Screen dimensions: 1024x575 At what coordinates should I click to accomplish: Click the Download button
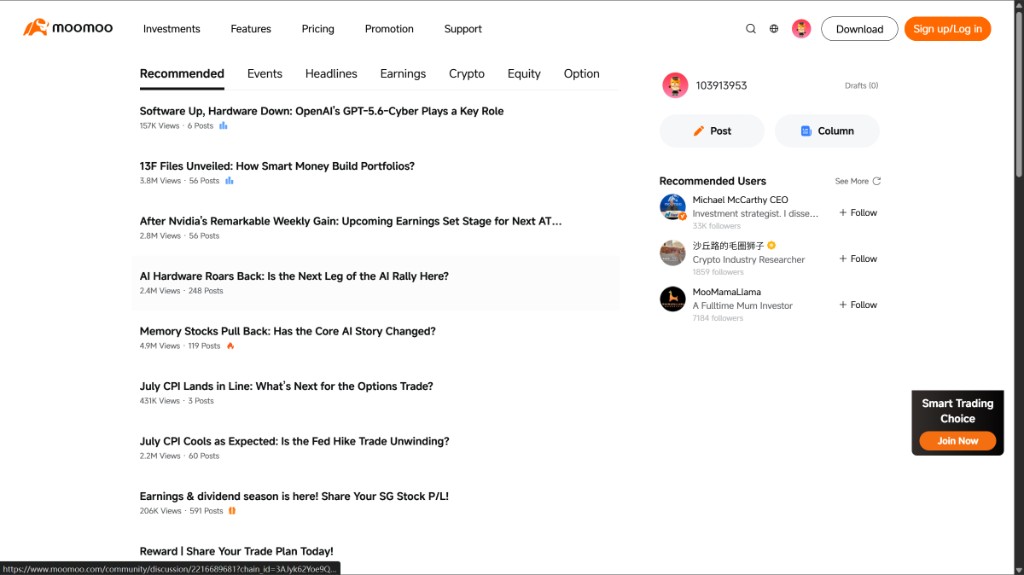coord(859,29)
